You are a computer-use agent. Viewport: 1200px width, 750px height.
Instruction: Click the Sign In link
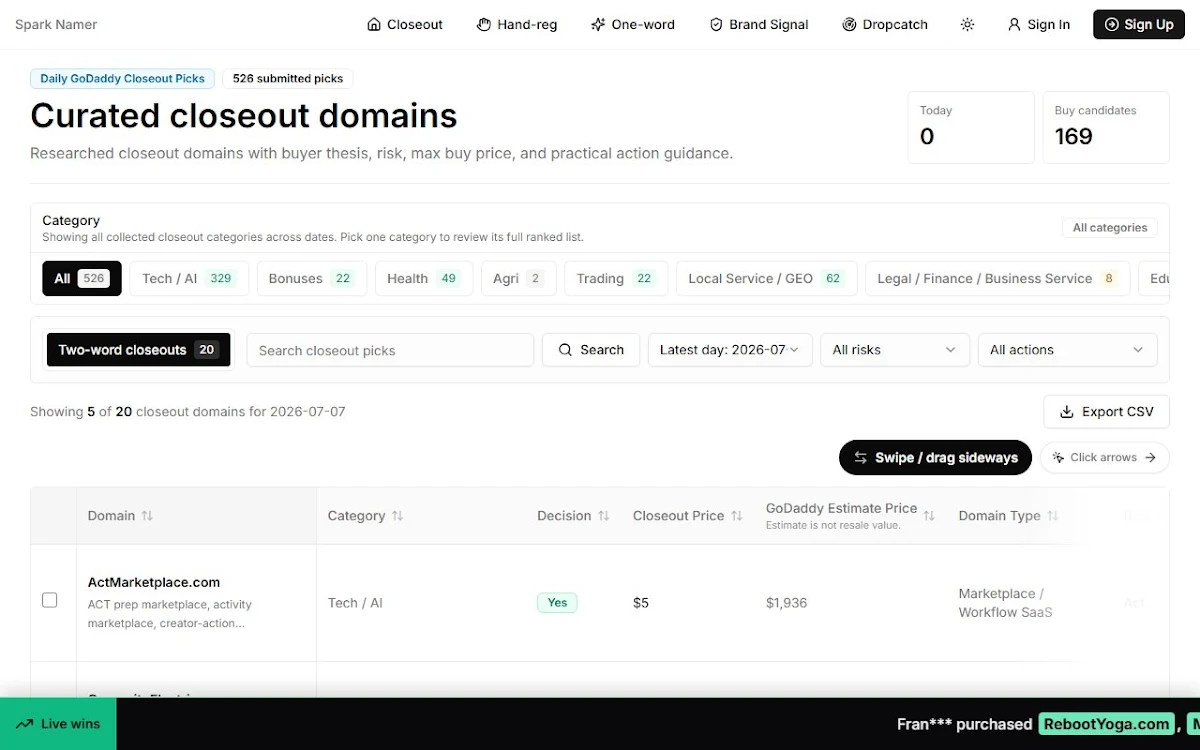[x=1039, y=24]
